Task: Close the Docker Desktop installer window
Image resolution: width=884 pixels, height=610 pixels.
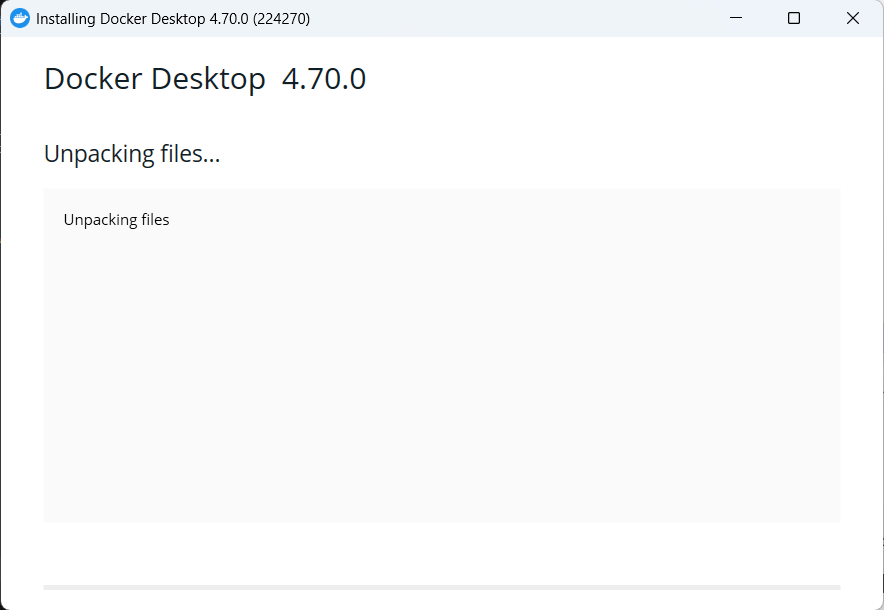Action: coord(853,18)
